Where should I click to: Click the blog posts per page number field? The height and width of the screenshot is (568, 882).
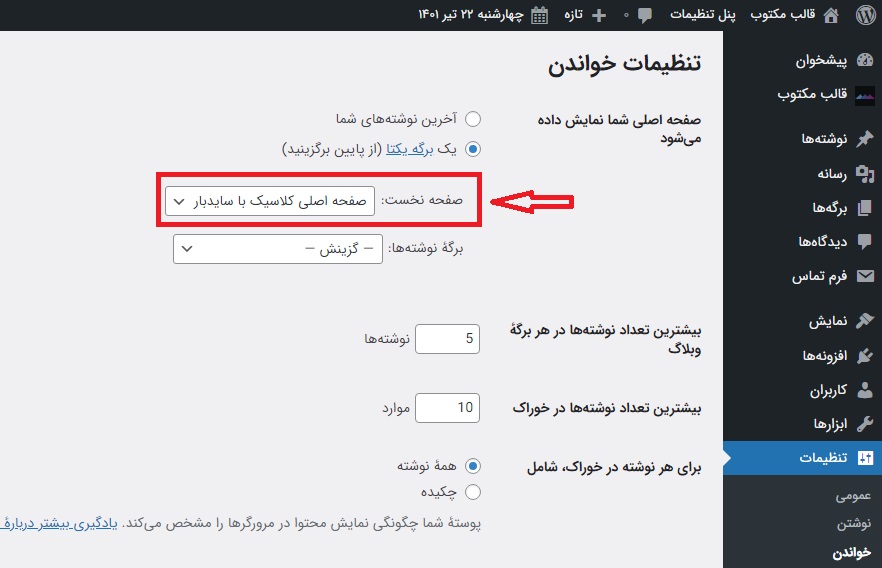[447, 339]
